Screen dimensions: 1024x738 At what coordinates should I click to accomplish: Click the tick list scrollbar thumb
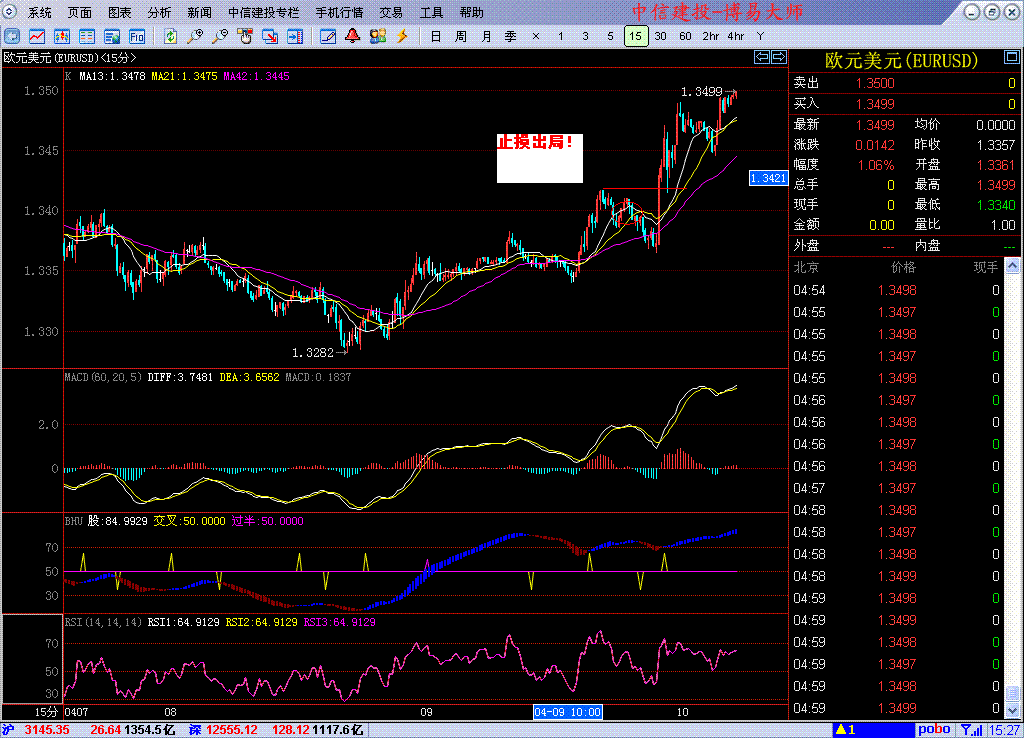point(1012,694)
